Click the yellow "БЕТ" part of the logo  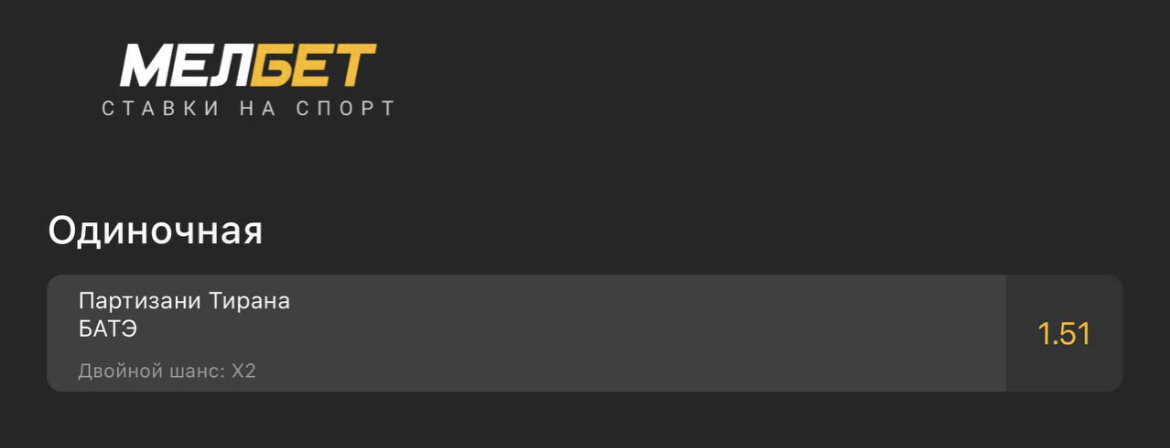(312, 67)
